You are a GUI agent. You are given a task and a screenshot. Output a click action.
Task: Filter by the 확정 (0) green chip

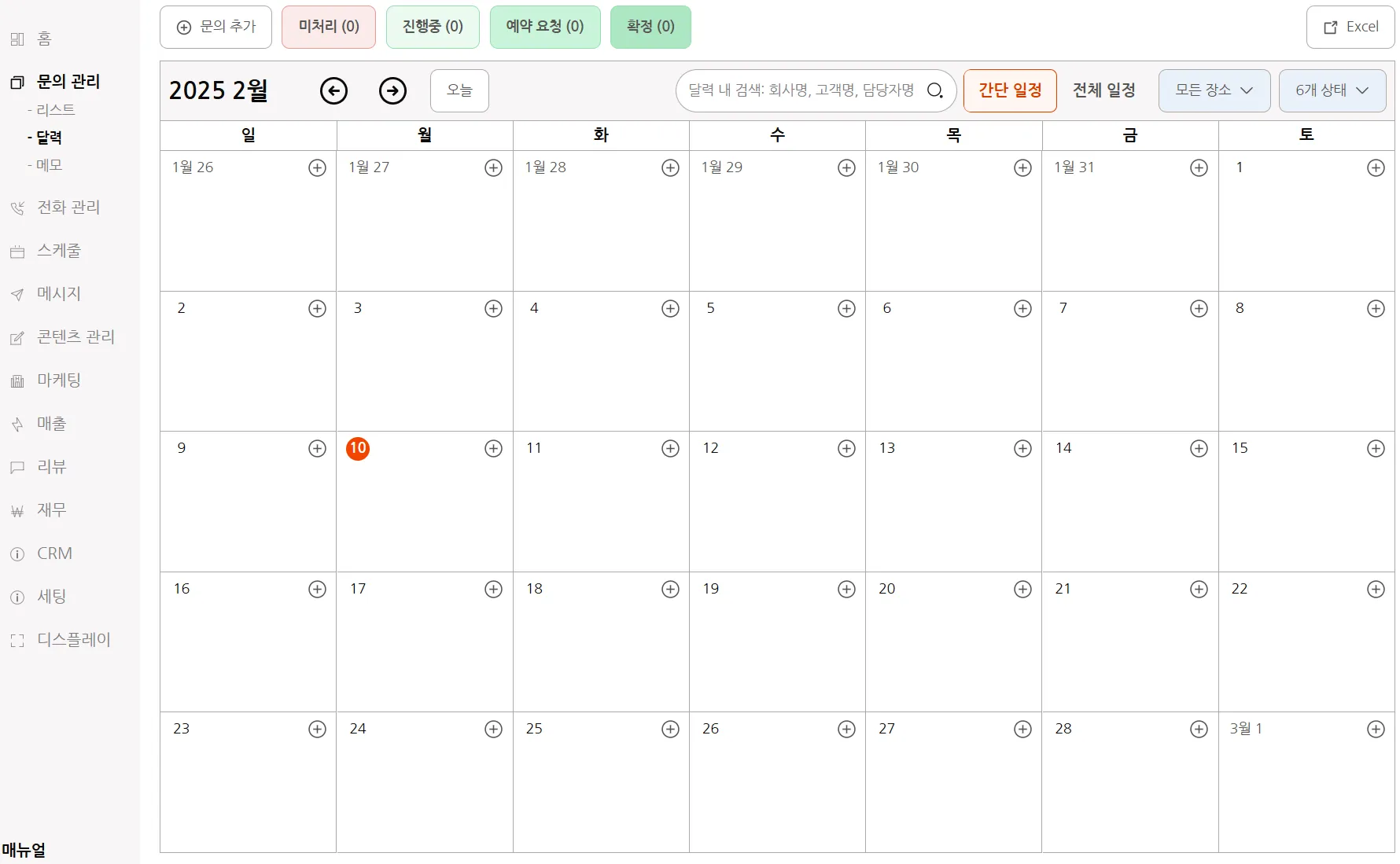click(650, 27)
